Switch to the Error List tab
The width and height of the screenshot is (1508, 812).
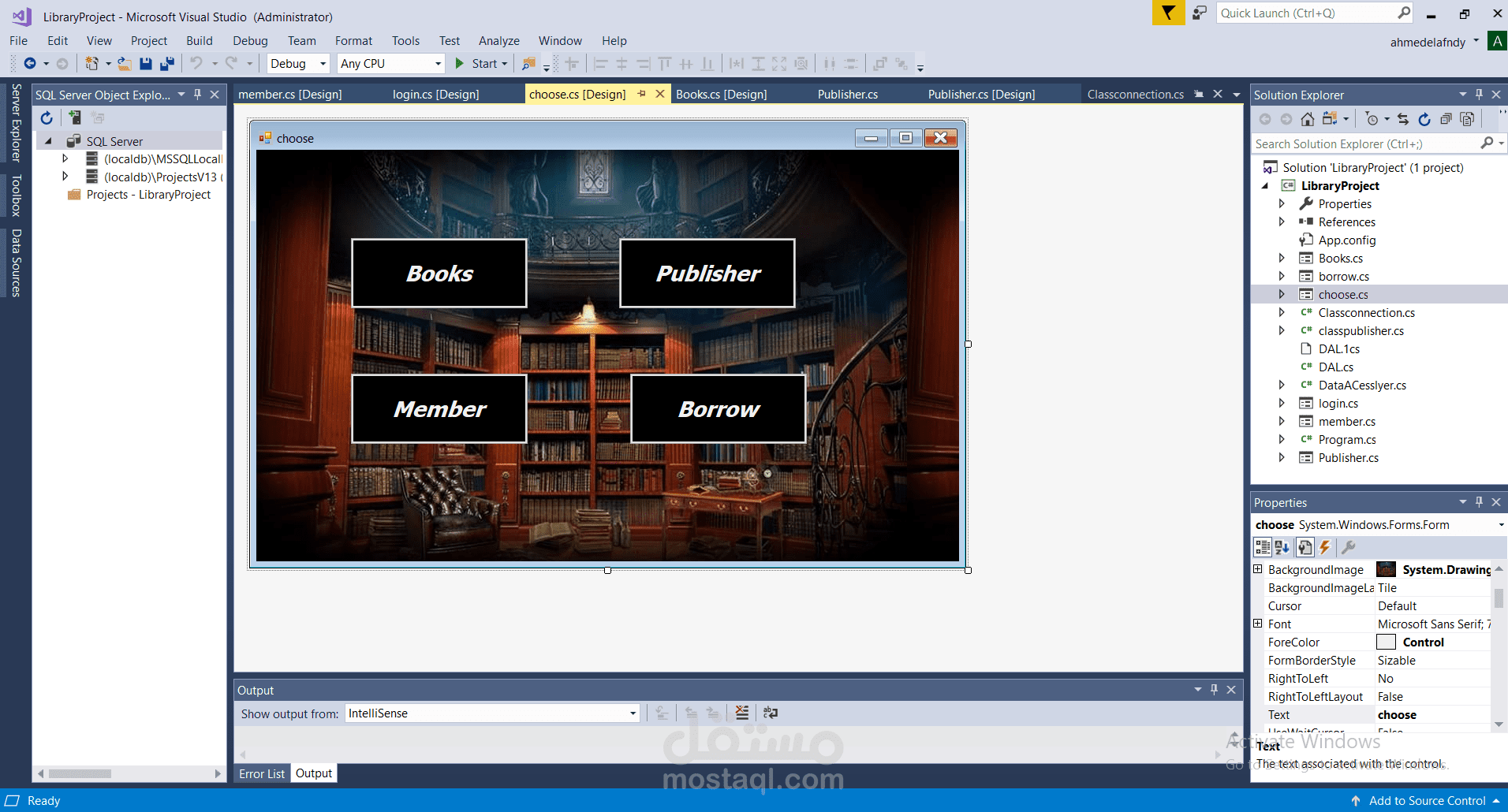point(261,773)
